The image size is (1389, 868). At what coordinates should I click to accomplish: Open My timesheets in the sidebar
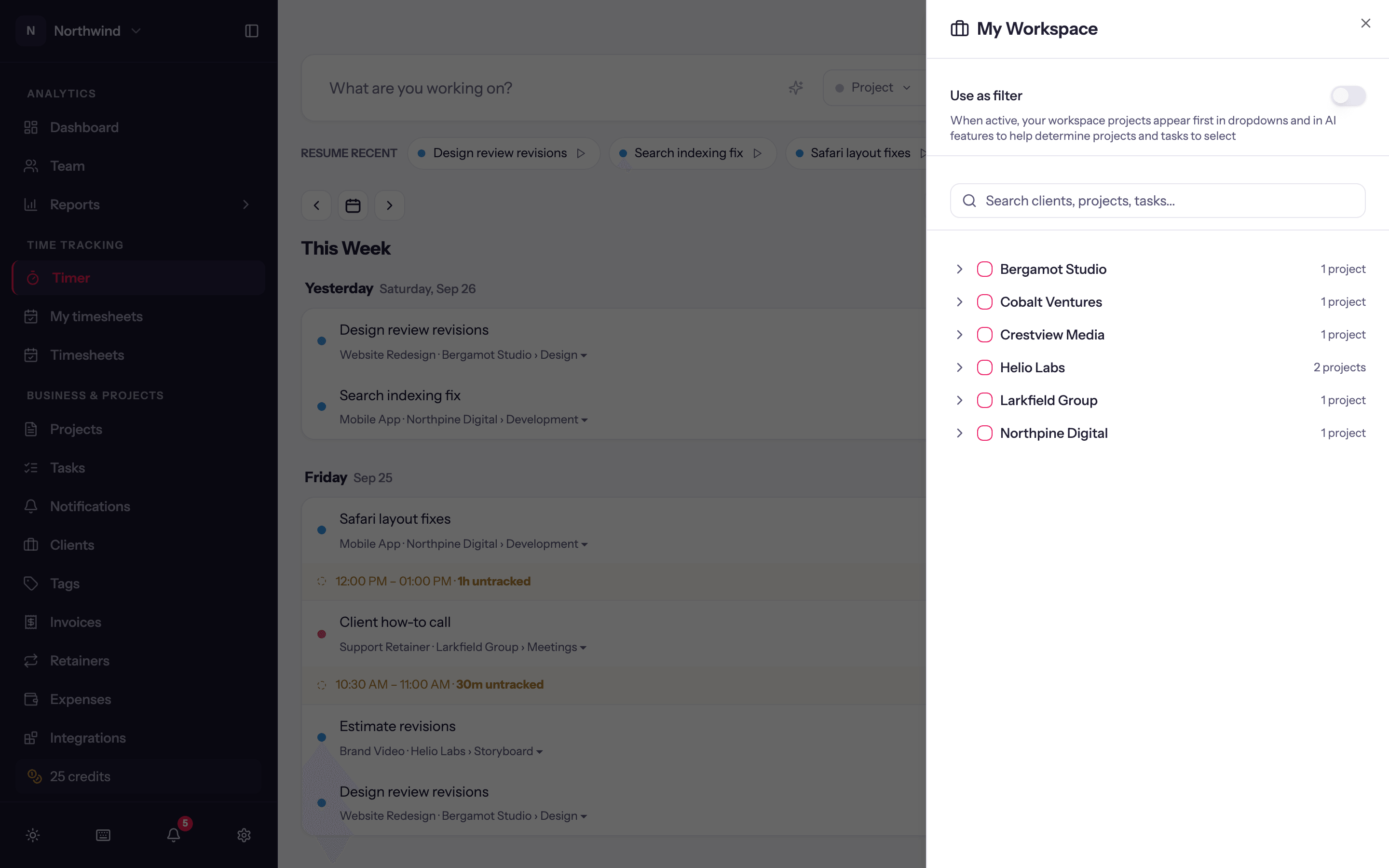pos(138,316)
